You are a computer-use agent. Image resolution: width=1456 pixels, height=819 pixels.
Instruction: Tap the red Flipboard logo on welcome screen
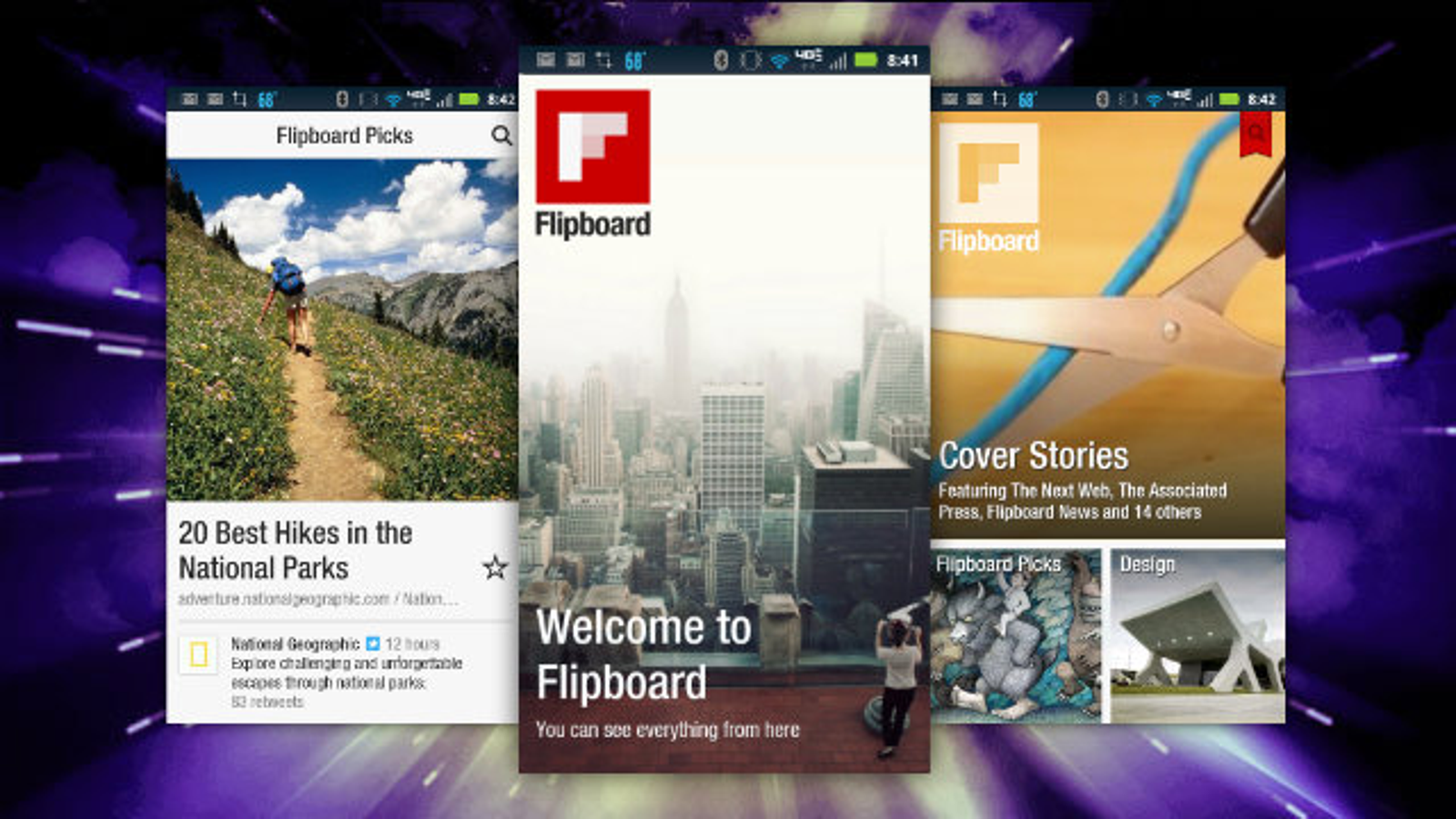(592, 147)
